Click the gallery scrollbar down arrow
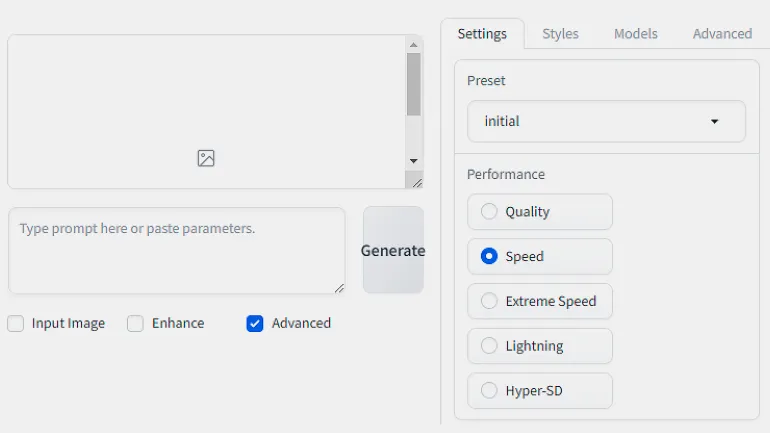Viewport: 770px width, 433px height. point(414,160)
